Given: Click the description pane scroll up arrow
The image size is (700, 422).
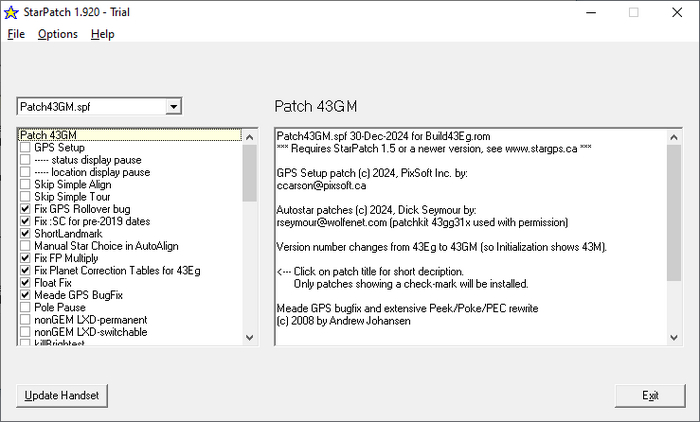Looking at the screenshot, I should tap(674, 137).
